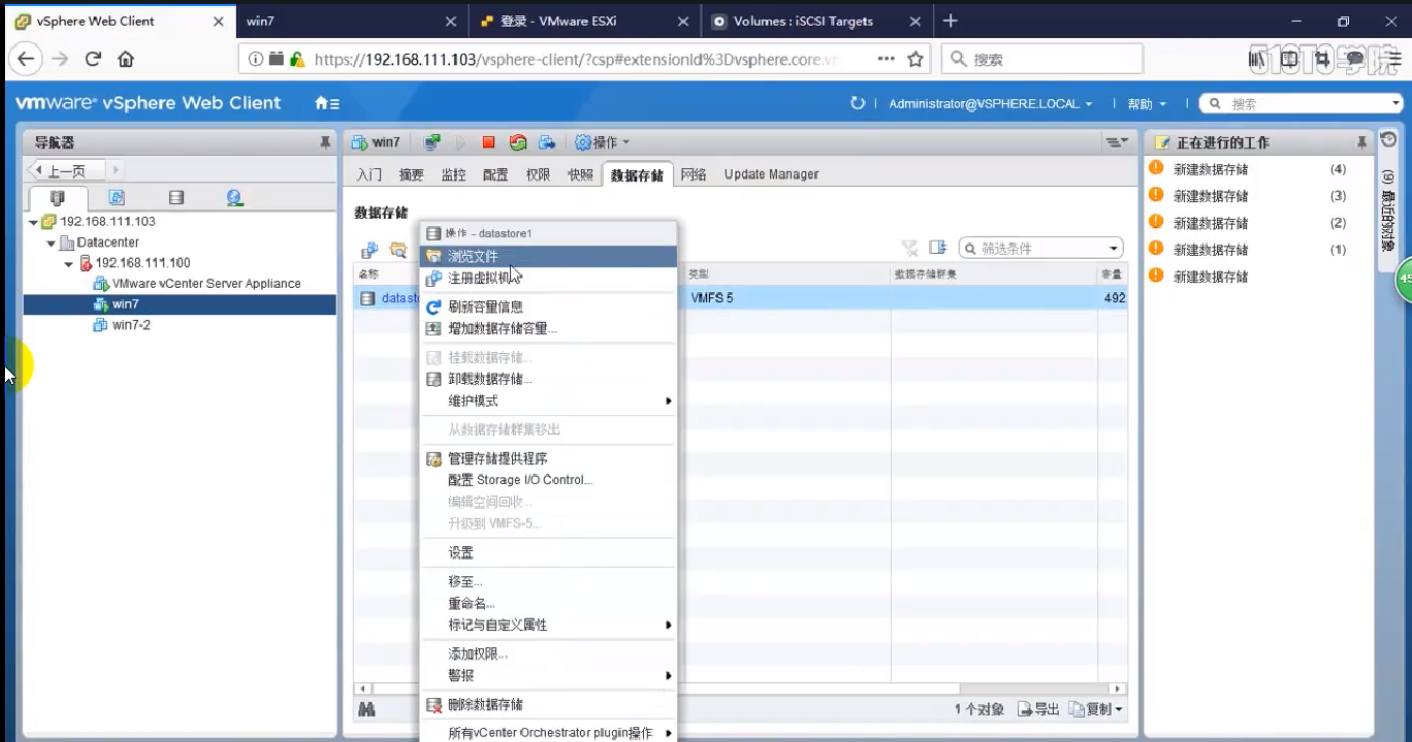1412x742 pixels.
Task: Click the vSphere home menu icon
Action: [326, 103]
